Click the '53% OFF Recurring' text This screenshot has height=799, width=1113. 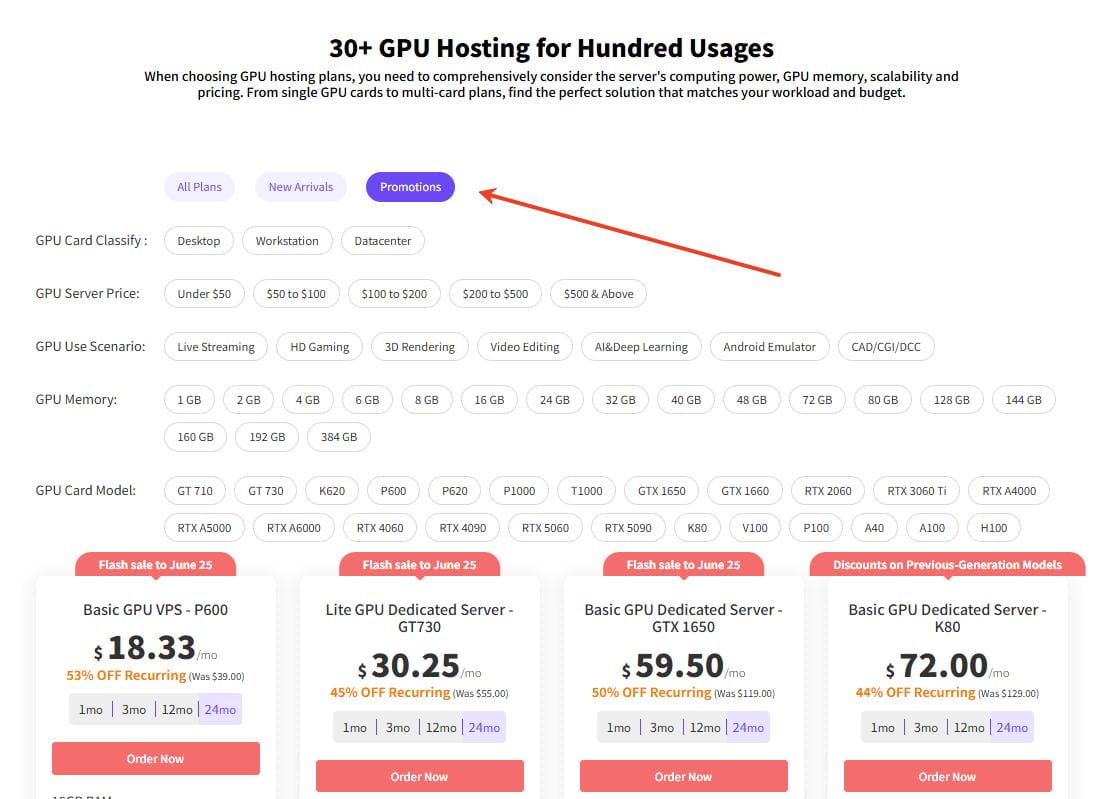(126, 676)
